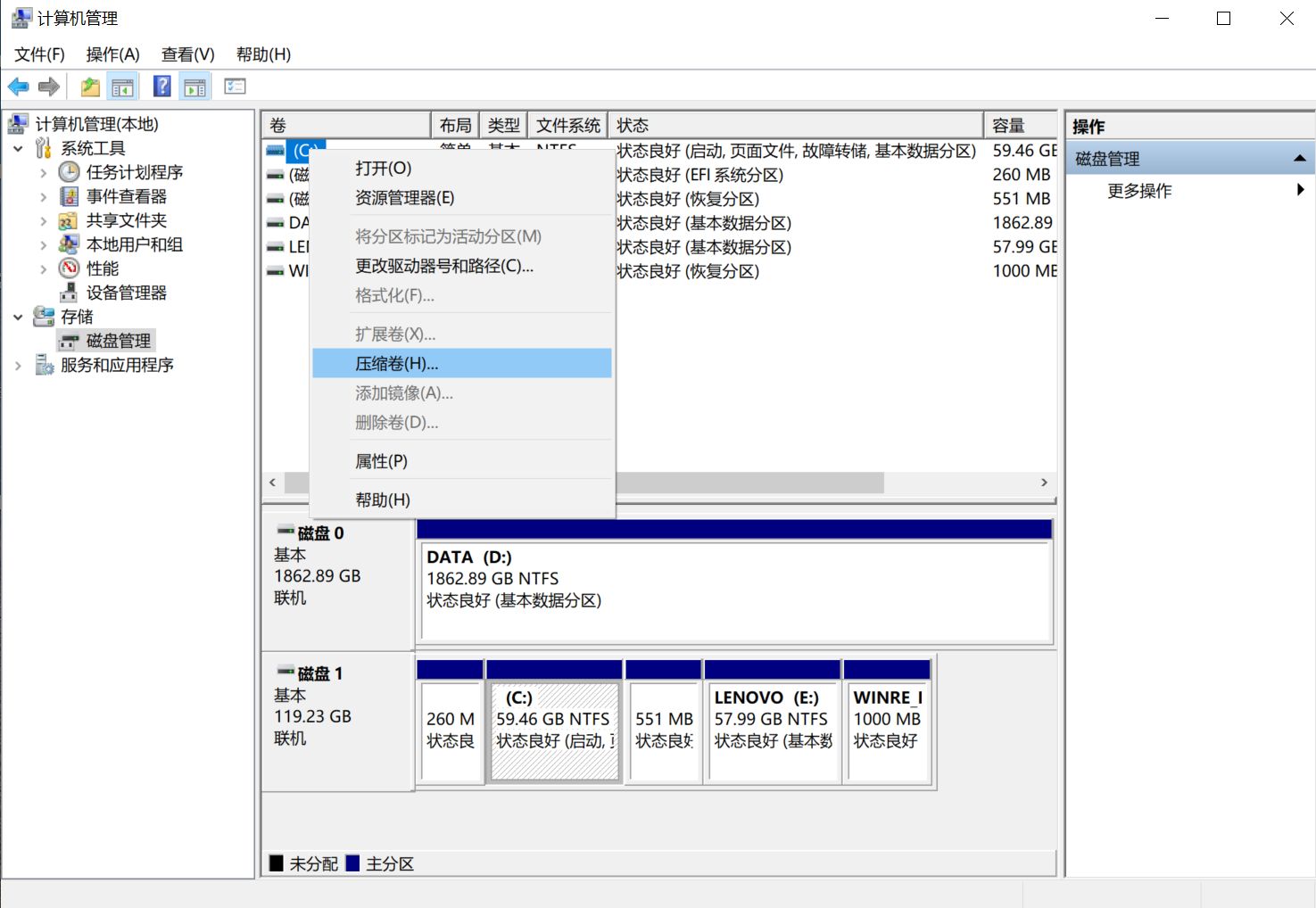The width and height of the screenshot is (1316, 908).
Task: Sort by the 类型 column header
Action: 504,125
